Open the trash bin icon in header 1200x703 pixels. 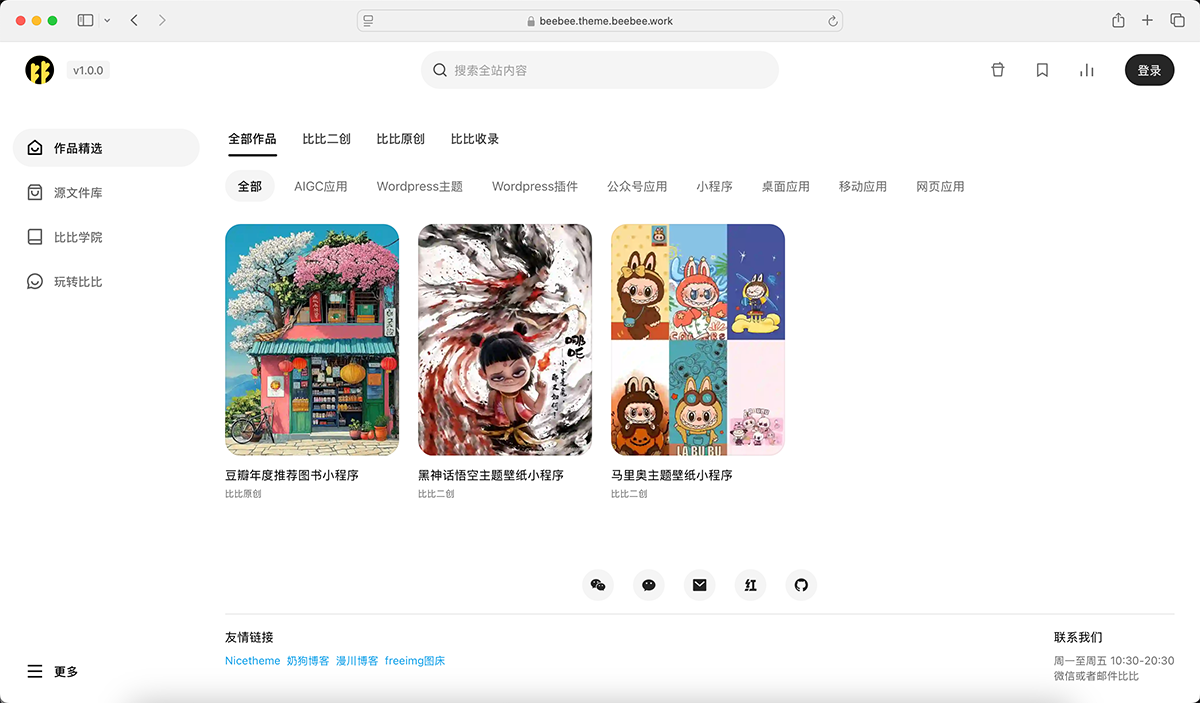coord(997,70)
